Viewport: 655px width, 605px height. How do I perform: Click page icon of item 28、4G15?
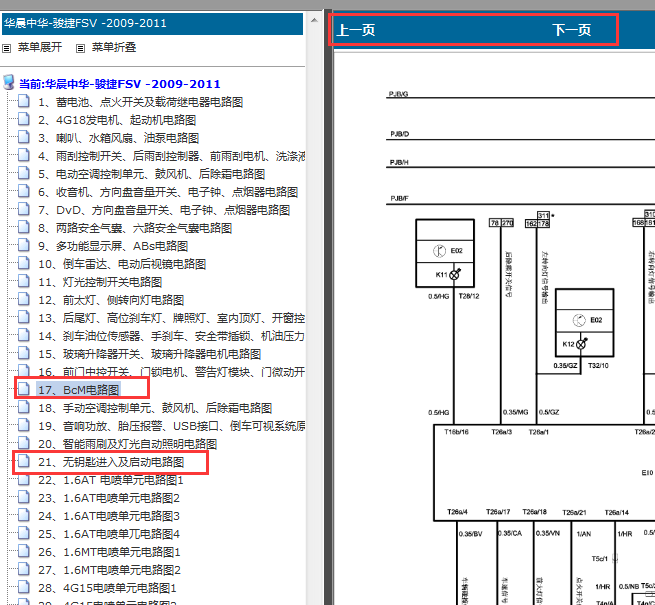pyautogui.click(x=24, y=587)
